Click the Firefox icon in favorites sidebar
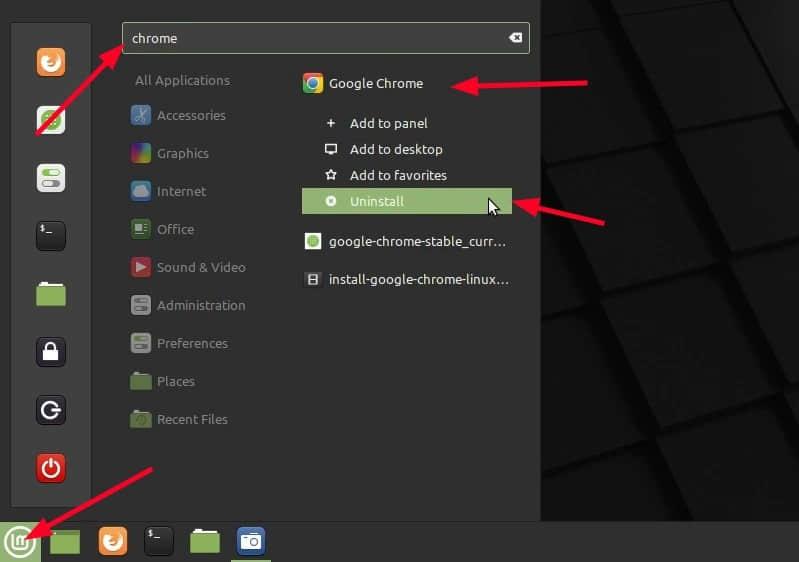The width and height of the screenshot is (799, 562). pyautogui.click(x=51, y=63)
